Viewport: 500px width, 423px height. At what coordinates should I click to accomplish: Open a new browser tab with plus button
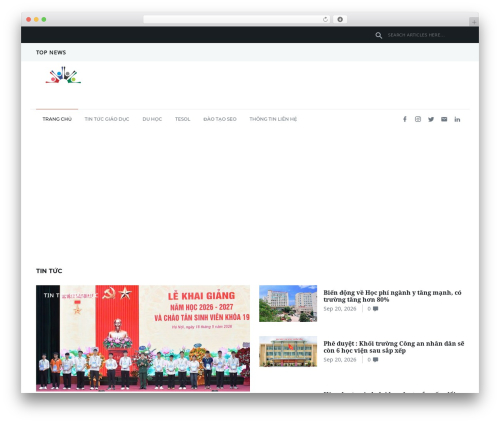coord(474,22)
